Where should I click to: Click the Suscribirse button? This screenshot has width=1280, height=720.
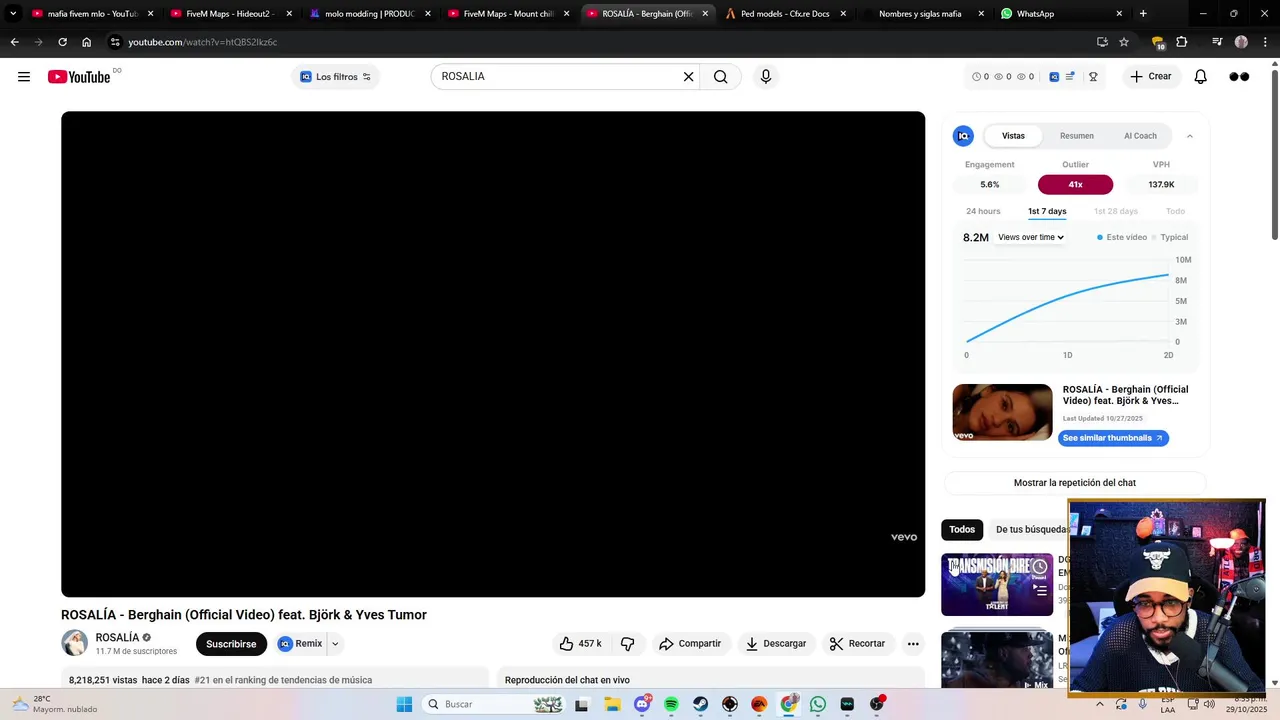click(231, 644)
